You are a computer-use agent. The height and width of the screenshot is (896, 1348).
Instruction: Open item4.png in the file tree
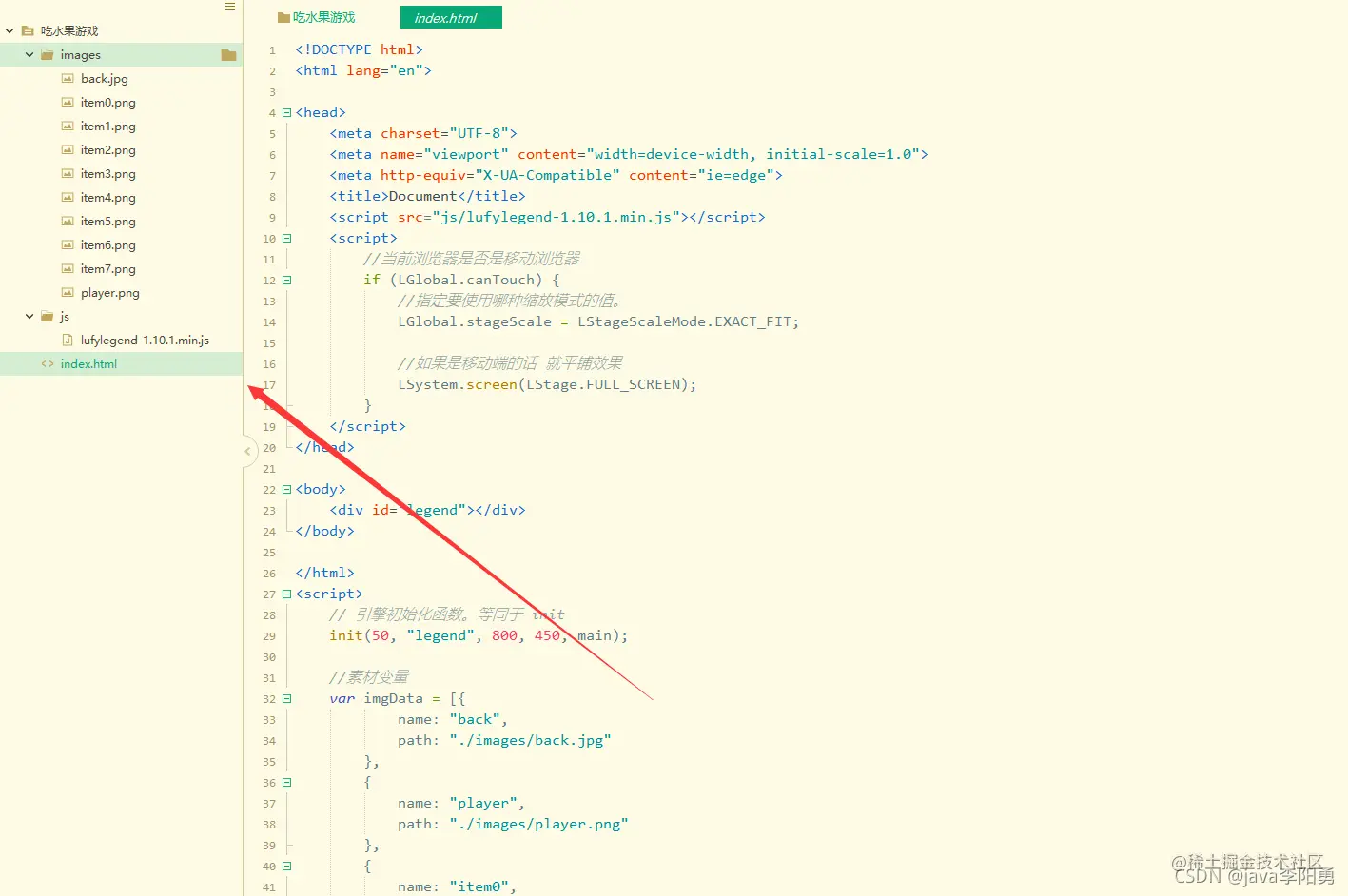click(x=108, y=198)
